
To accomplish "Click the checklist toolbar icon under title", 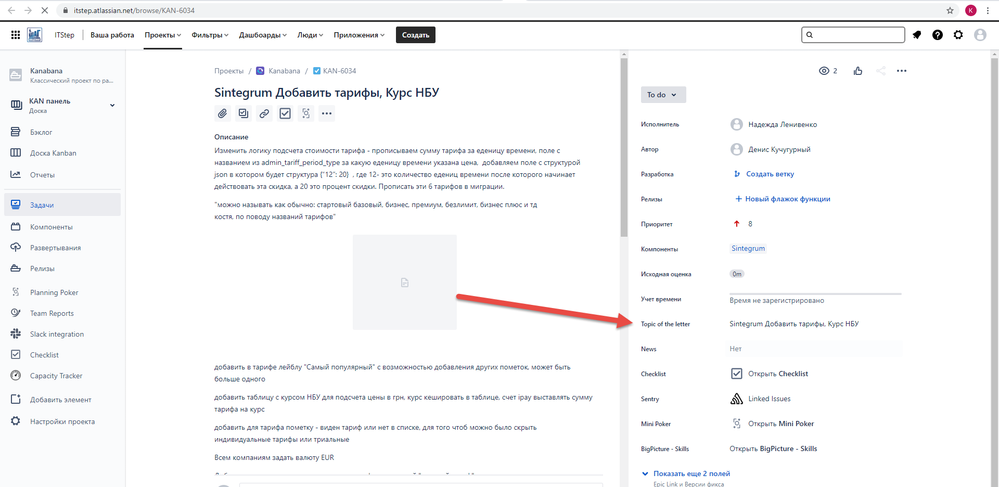I will pos(285,113).
